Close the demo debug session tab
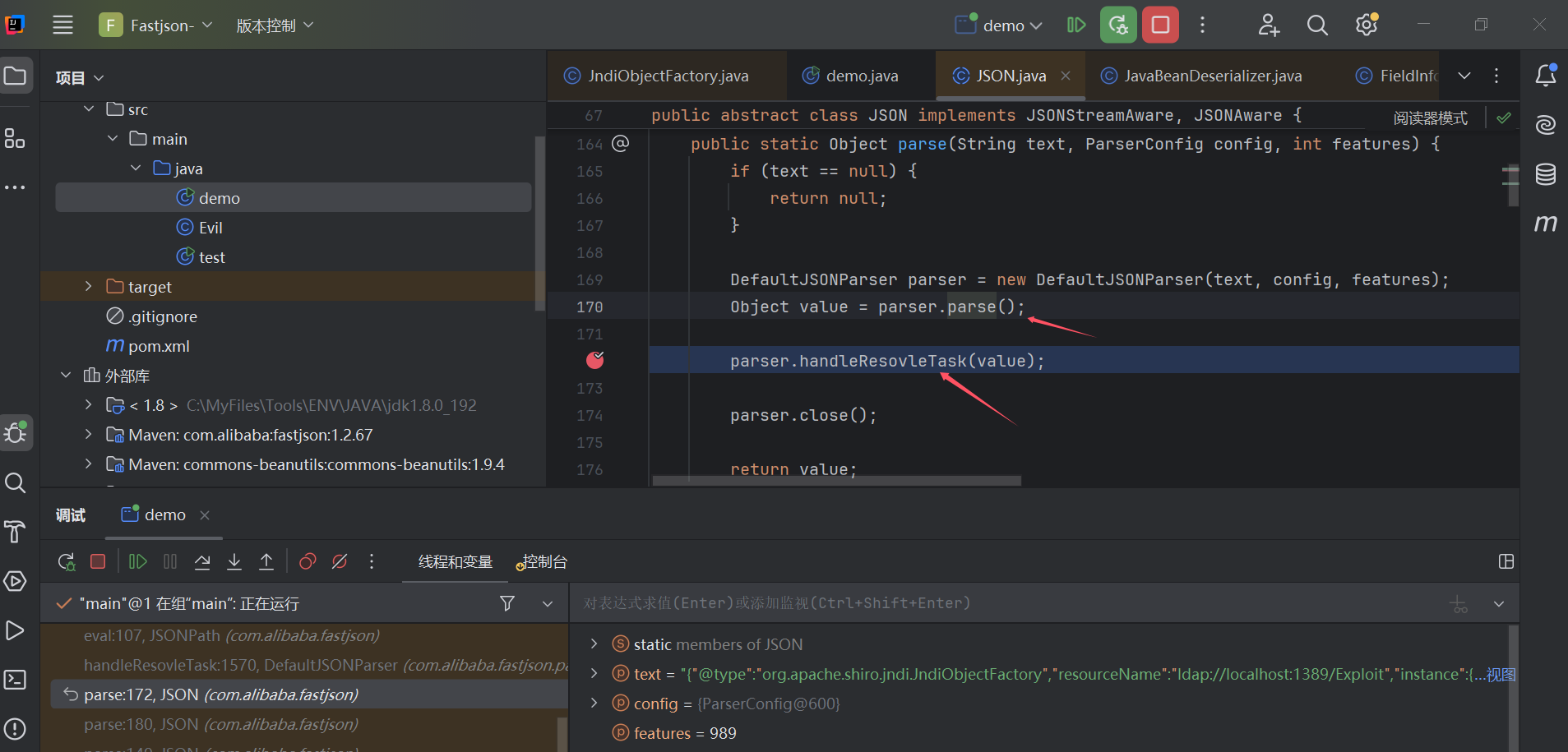This screenshot has width=1568, height=752. point(205,515)
